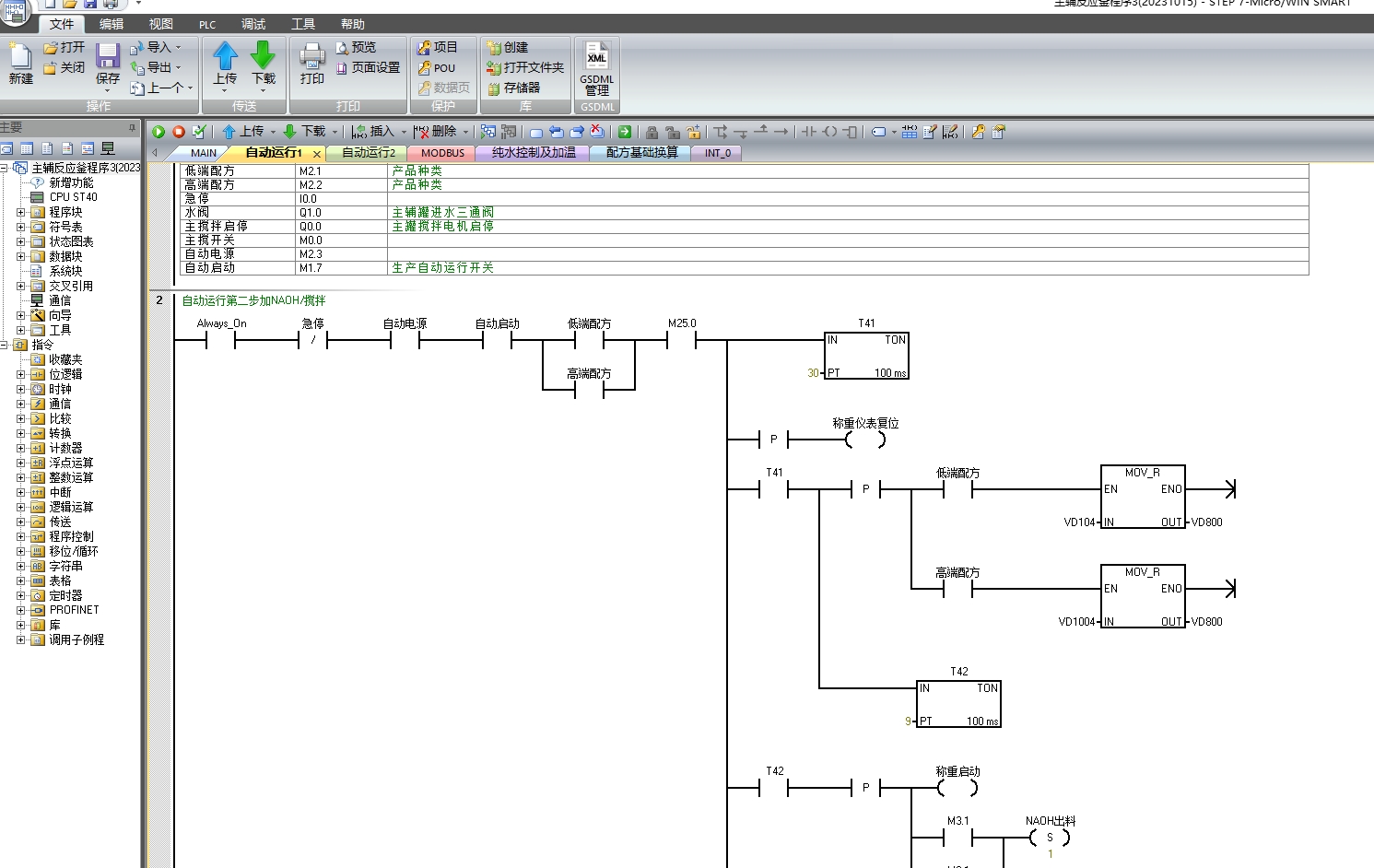
Task: Open the 视图 ribbon tab
Action: [x=161, y=24]
